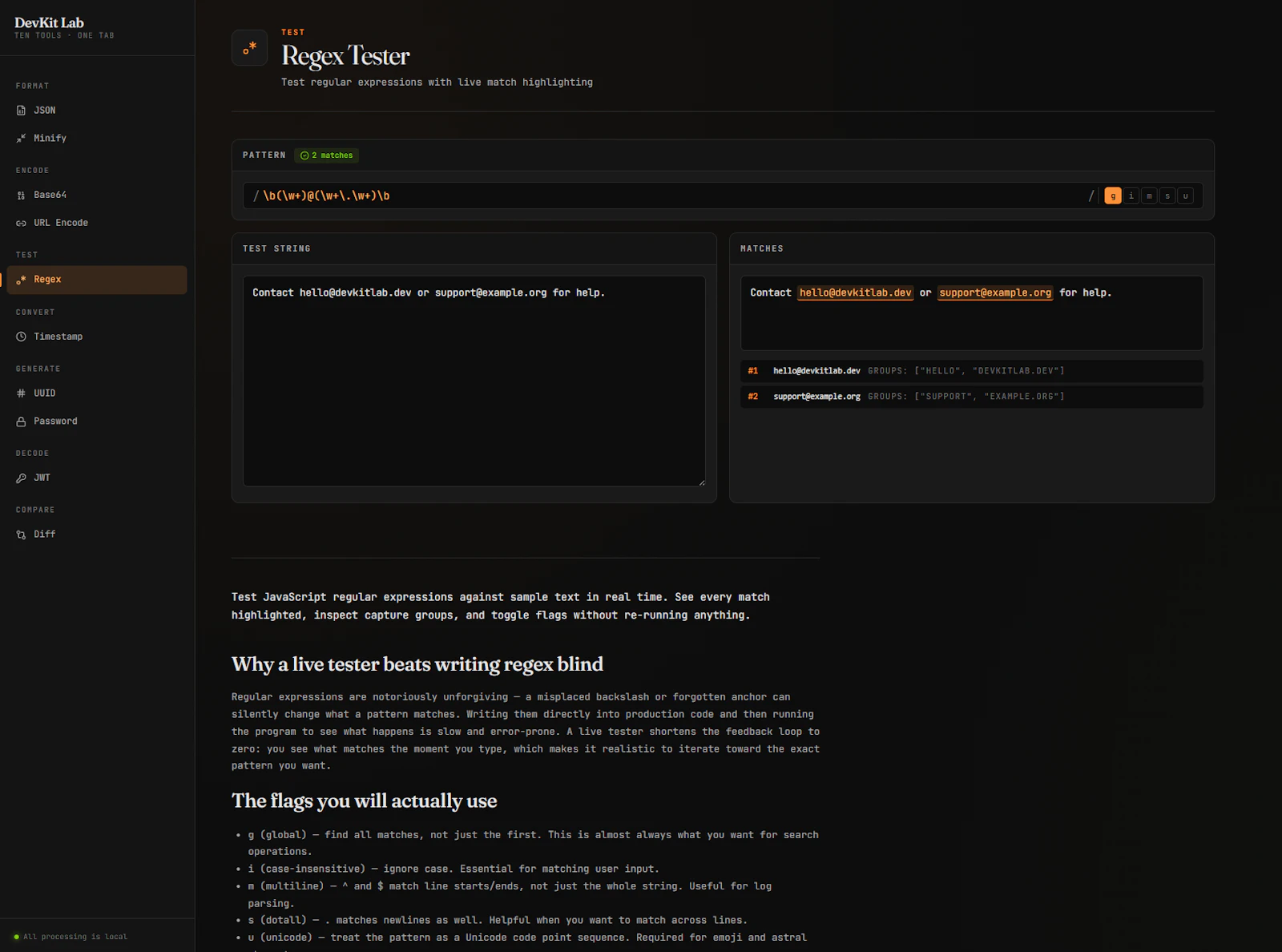
Task: Click inside the regex pattern input field
Action: (x=673, y=196)
